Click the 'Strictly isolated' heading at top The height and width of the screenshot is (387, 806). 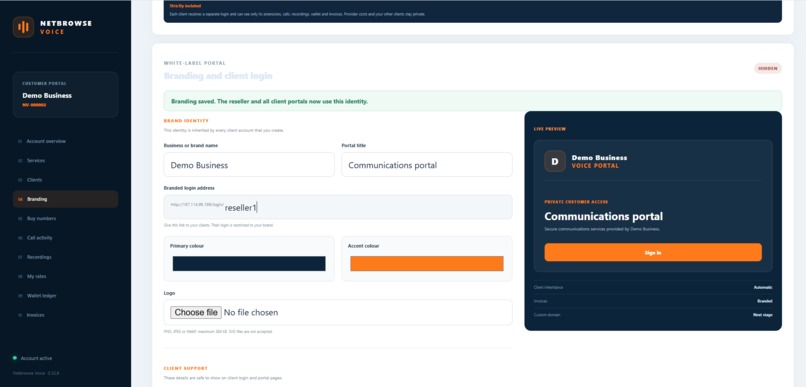coord(186,6)
